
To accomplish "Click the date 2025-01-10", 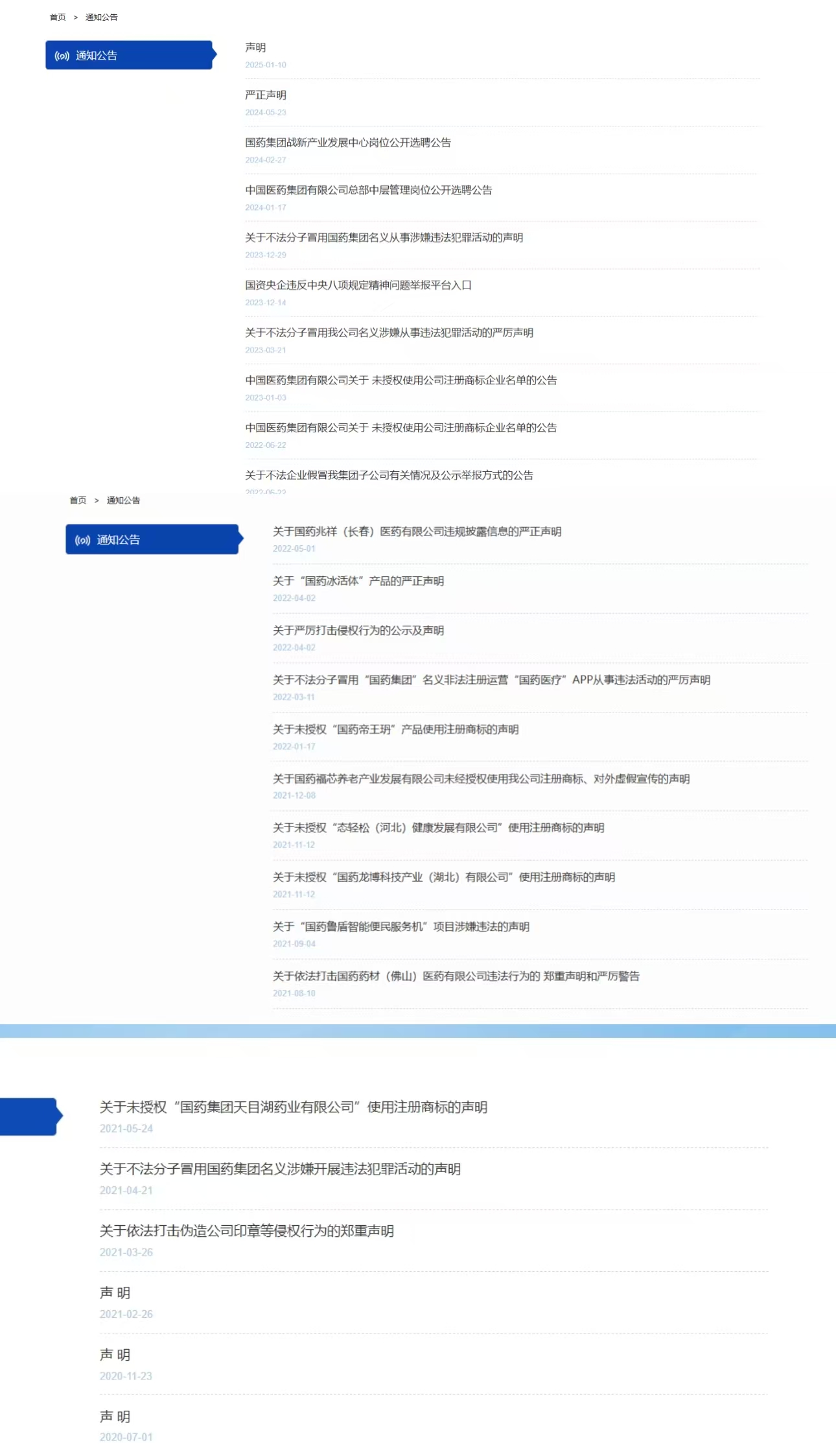I will pyautogui.click(x=266, y=65).
